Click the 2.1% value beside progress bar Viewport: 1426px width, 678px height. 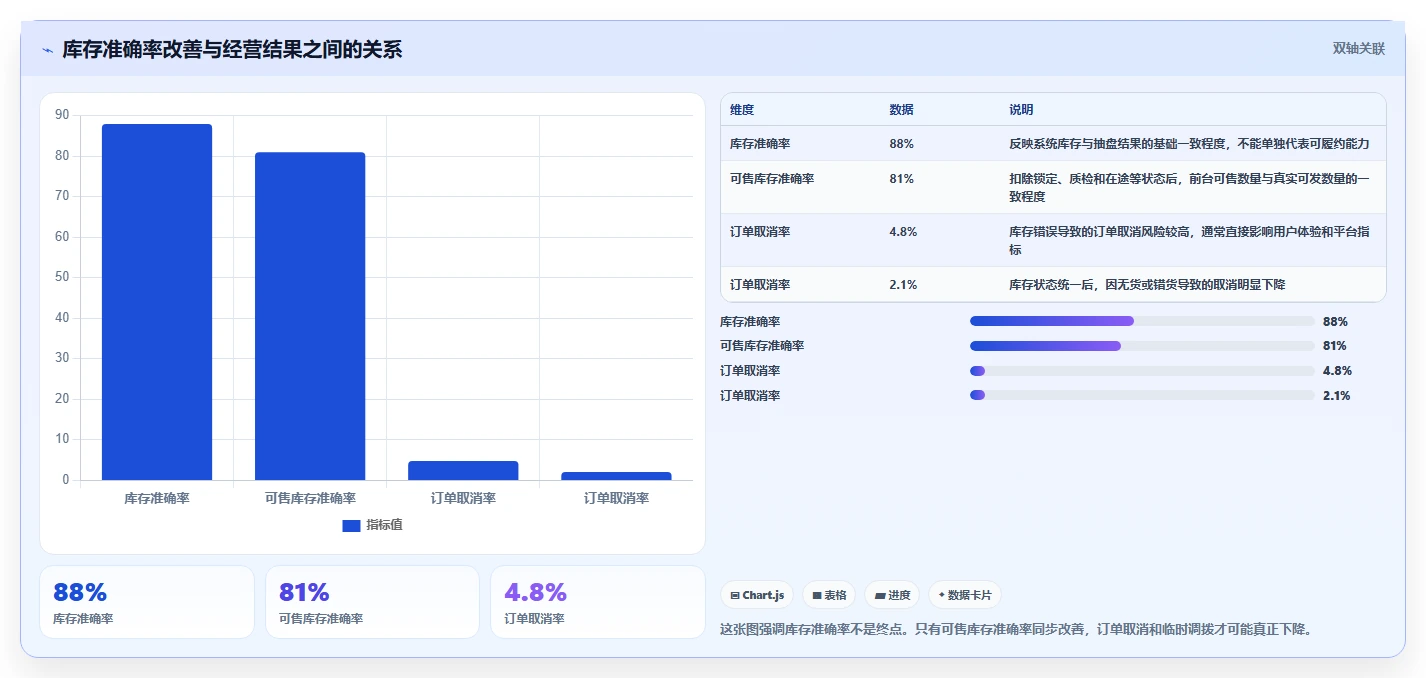1337,396
